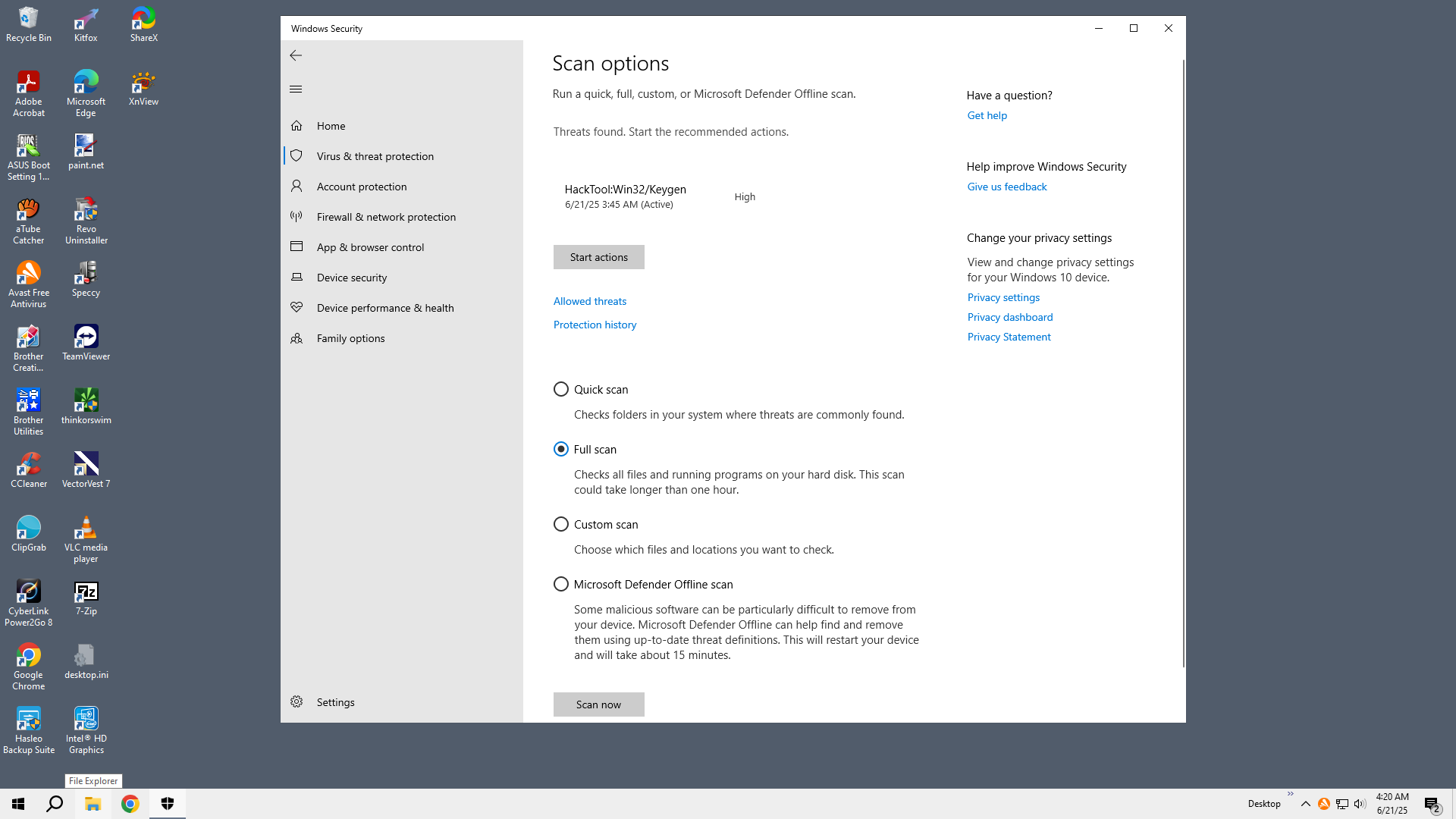
Task: Open Firewall & network protection
Action: pos(402,217)
